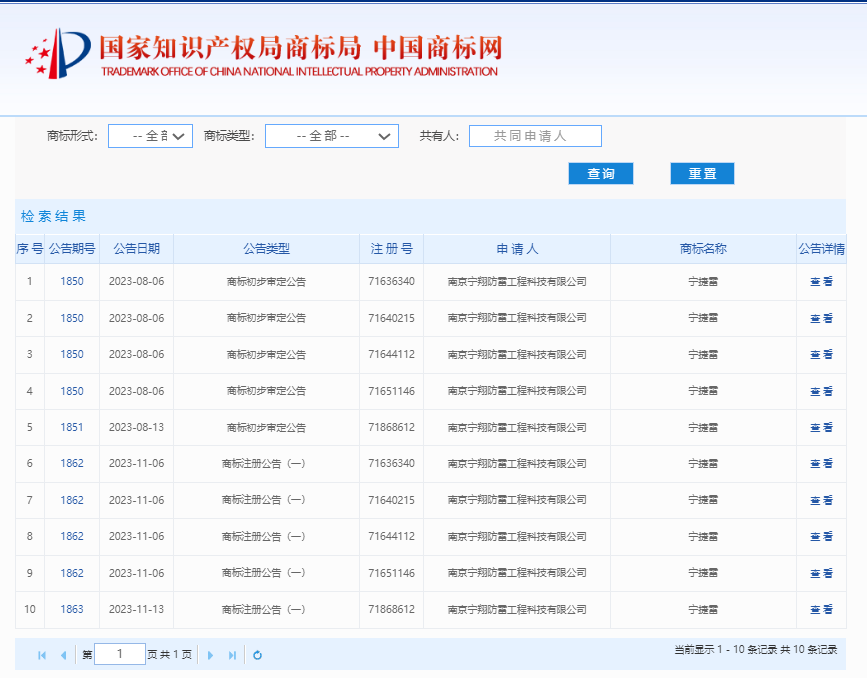Click the 中国商标网 site title
867x678 pixels.
pos(438,48)
